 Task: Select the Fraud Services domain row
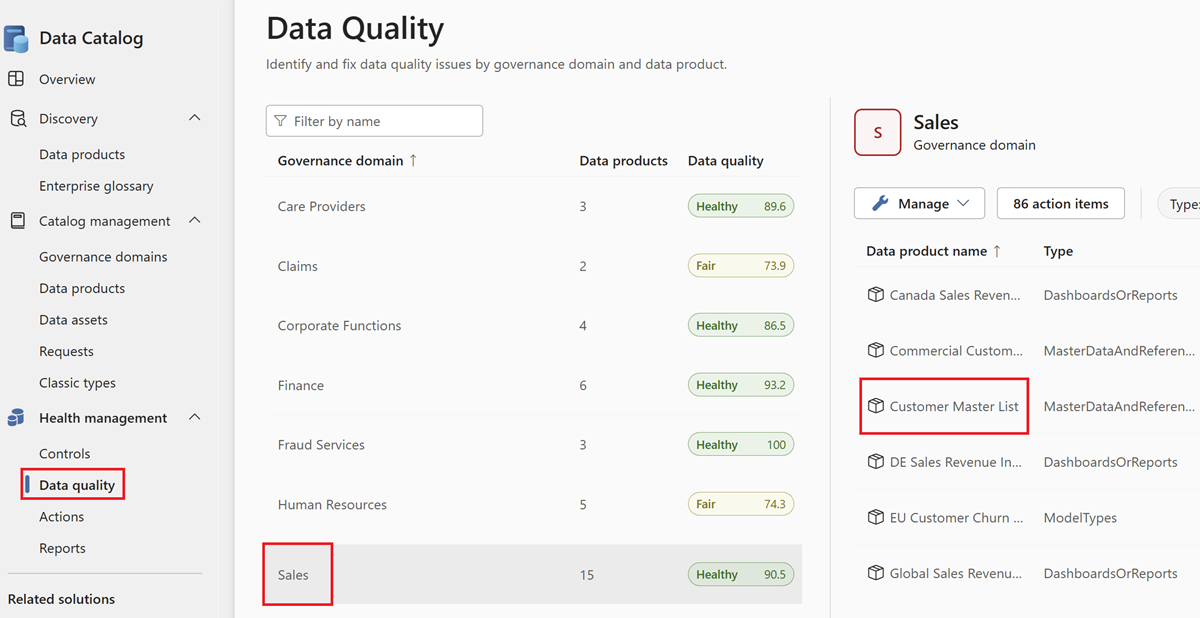click(x=534, y=444)
